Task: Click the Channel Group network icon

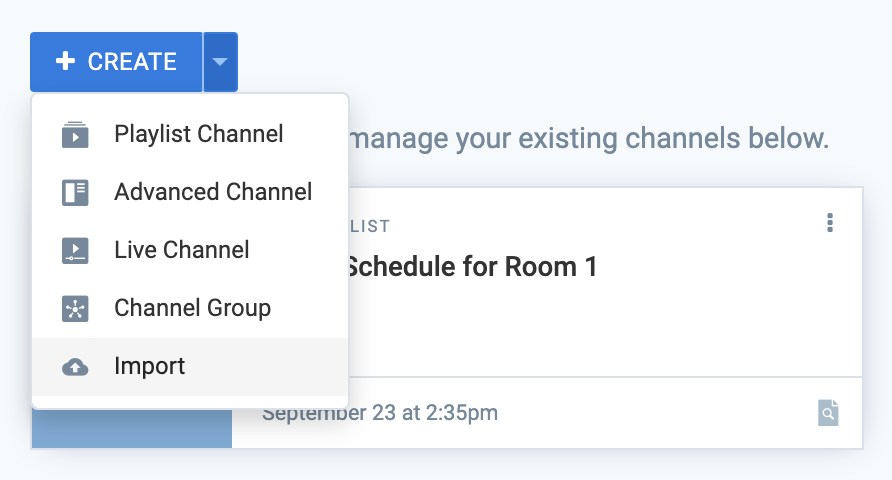Action: coord(75,309)
